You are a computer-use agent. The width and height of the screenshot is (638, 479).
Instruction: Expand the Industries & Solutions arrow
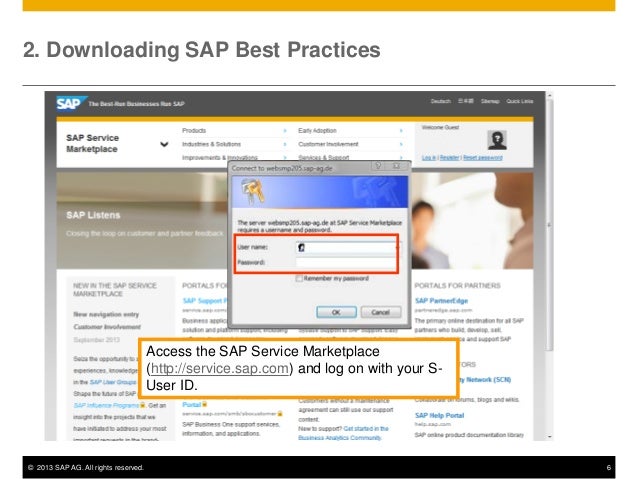(285, 144)
